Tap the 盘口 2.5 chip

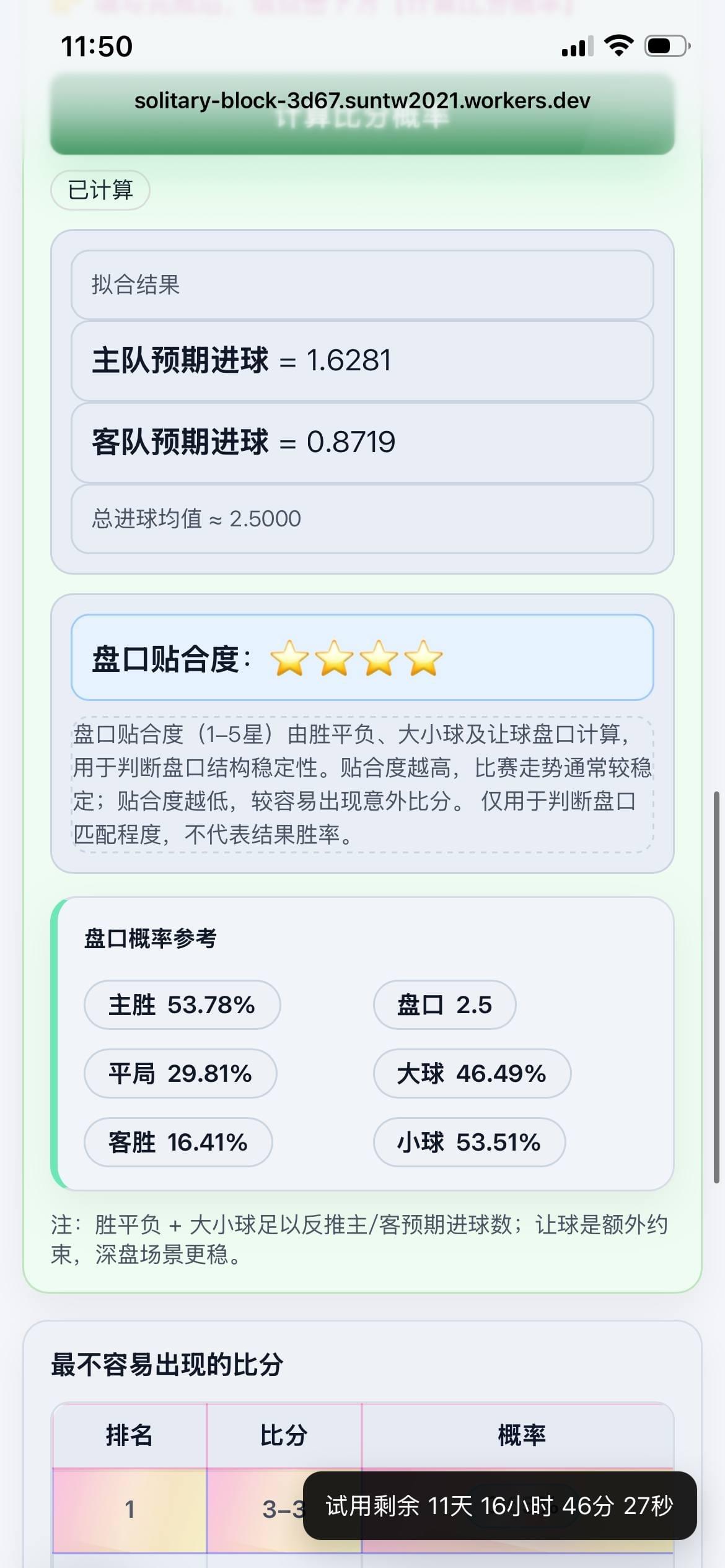(444, 1004)
